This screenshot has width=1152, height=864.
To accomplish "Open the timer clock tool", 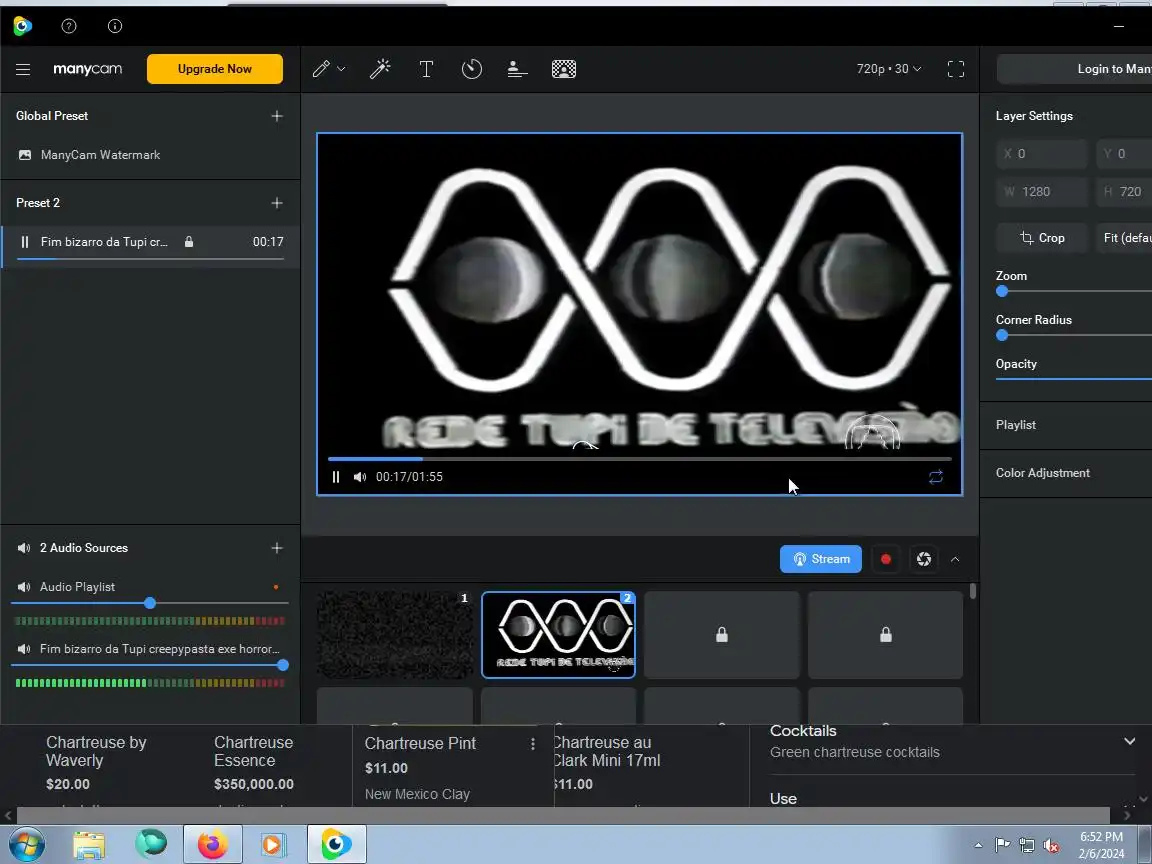I will point(472,69).
